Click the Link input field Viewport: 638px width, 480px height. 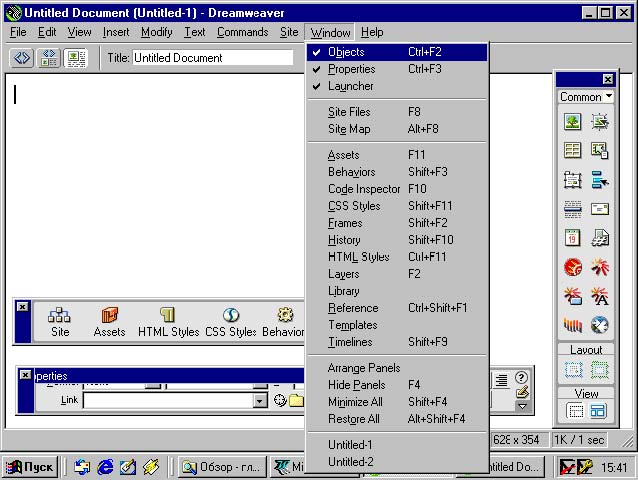[168, 401]
